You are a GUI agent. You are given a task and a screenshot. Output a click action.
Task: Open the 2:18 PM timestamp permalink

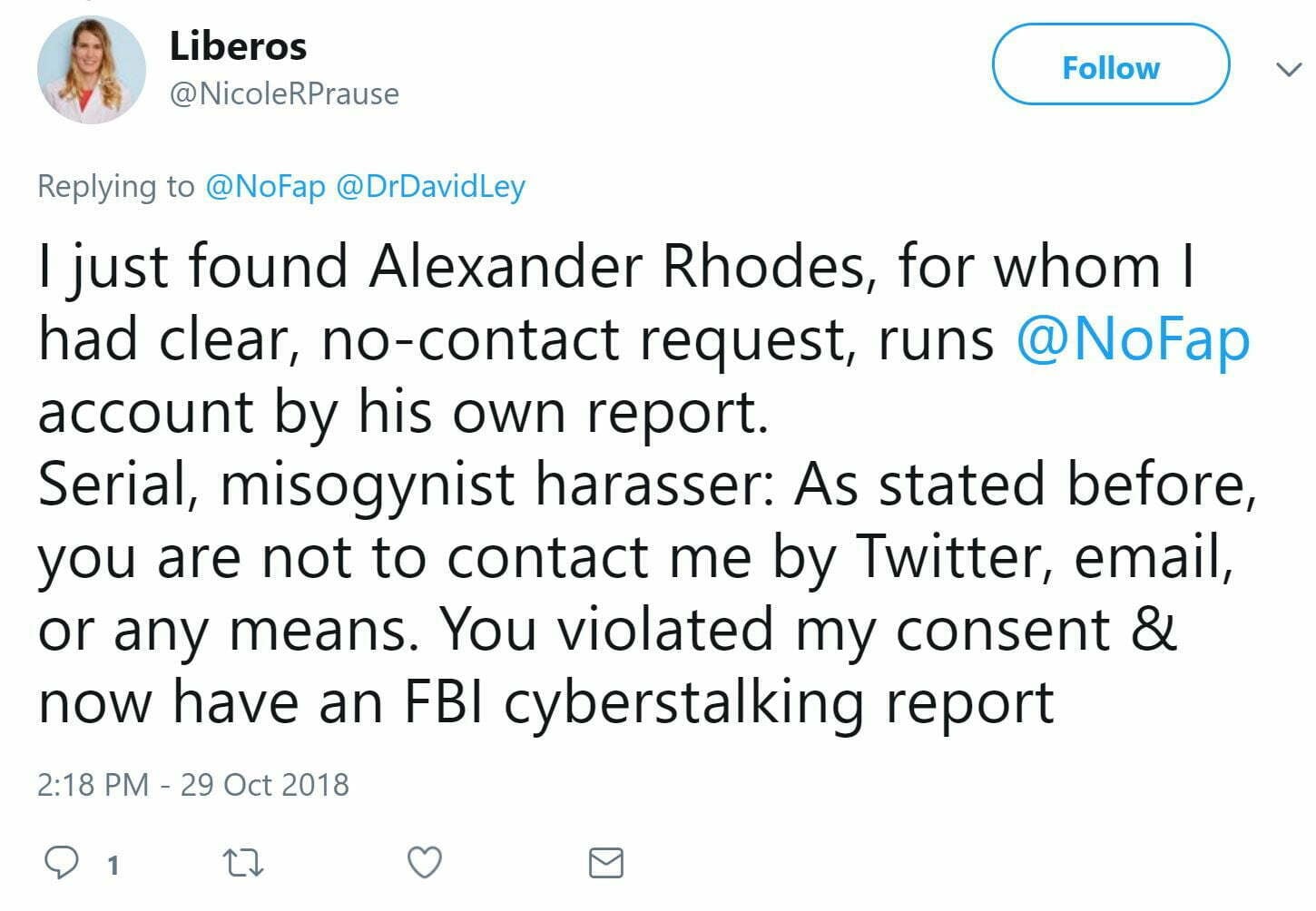(93, 784)
